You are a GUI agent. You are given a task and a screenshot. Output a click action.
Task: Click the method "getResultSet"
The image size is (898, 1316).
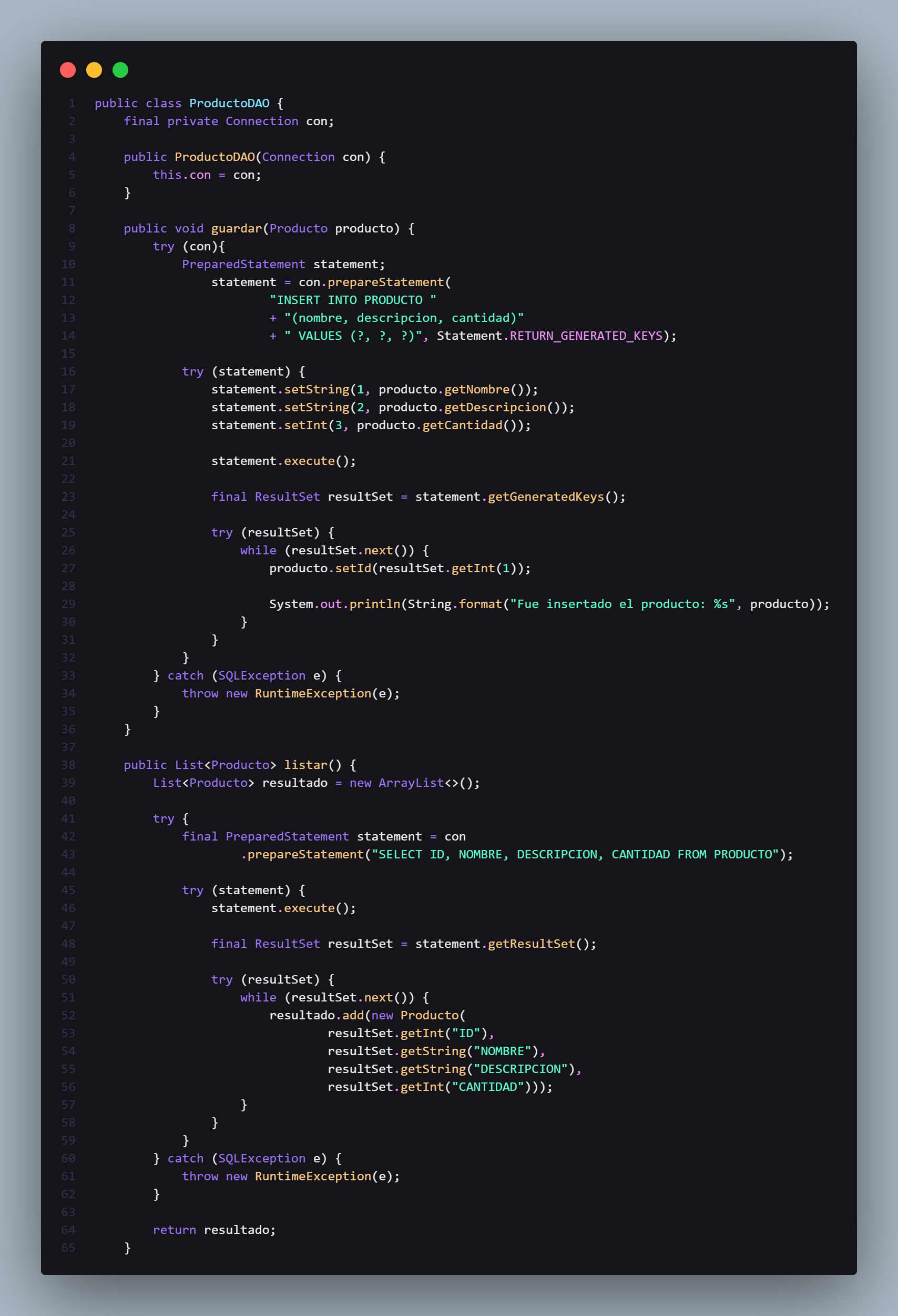click(x=531, y=944)
